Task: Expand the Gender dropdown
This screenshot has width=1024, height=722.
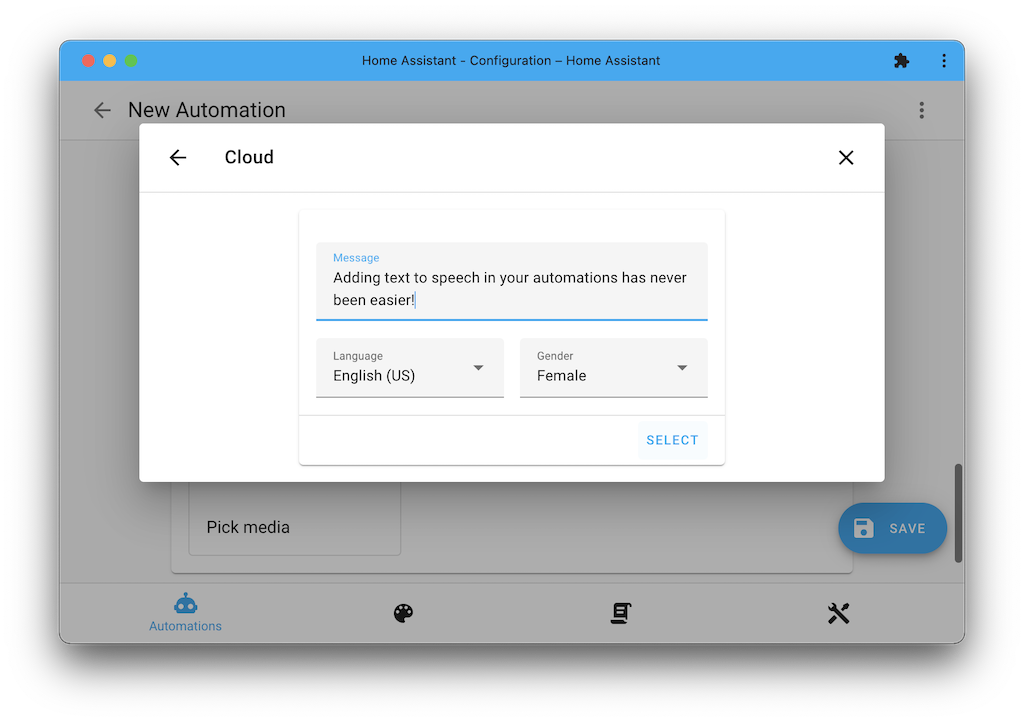Action: click(603, 368)
